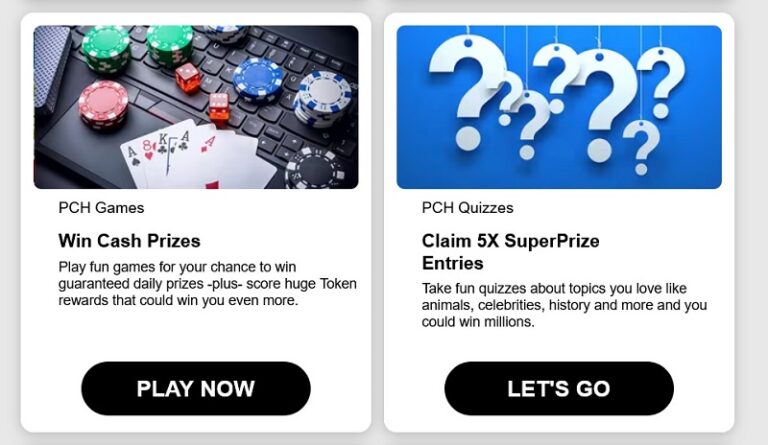Select the PCH Quizzes label

[467, 208]
